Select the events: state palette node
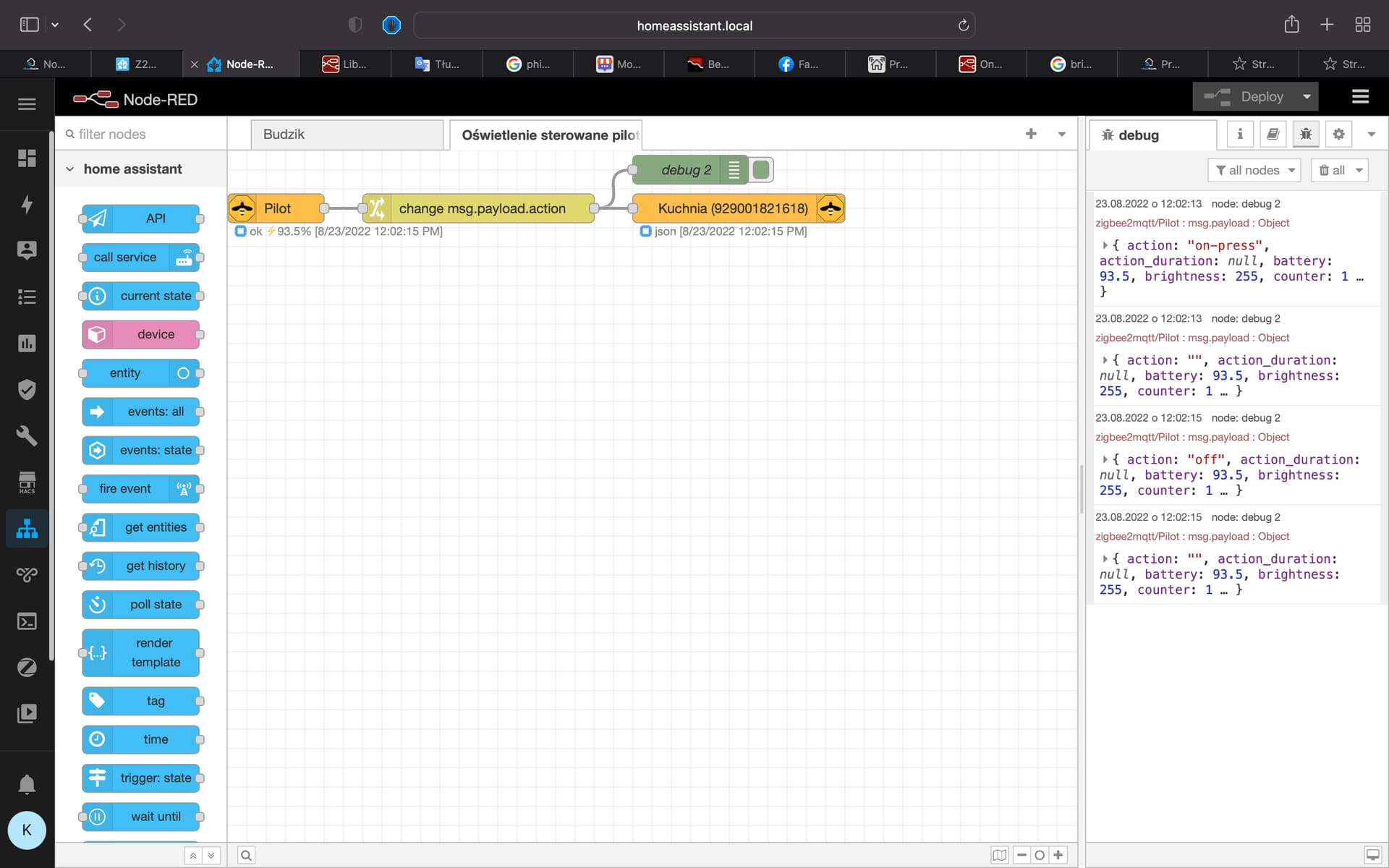Image resolution: width=1389 pixels, height=868 pixels. coord(140,450)
